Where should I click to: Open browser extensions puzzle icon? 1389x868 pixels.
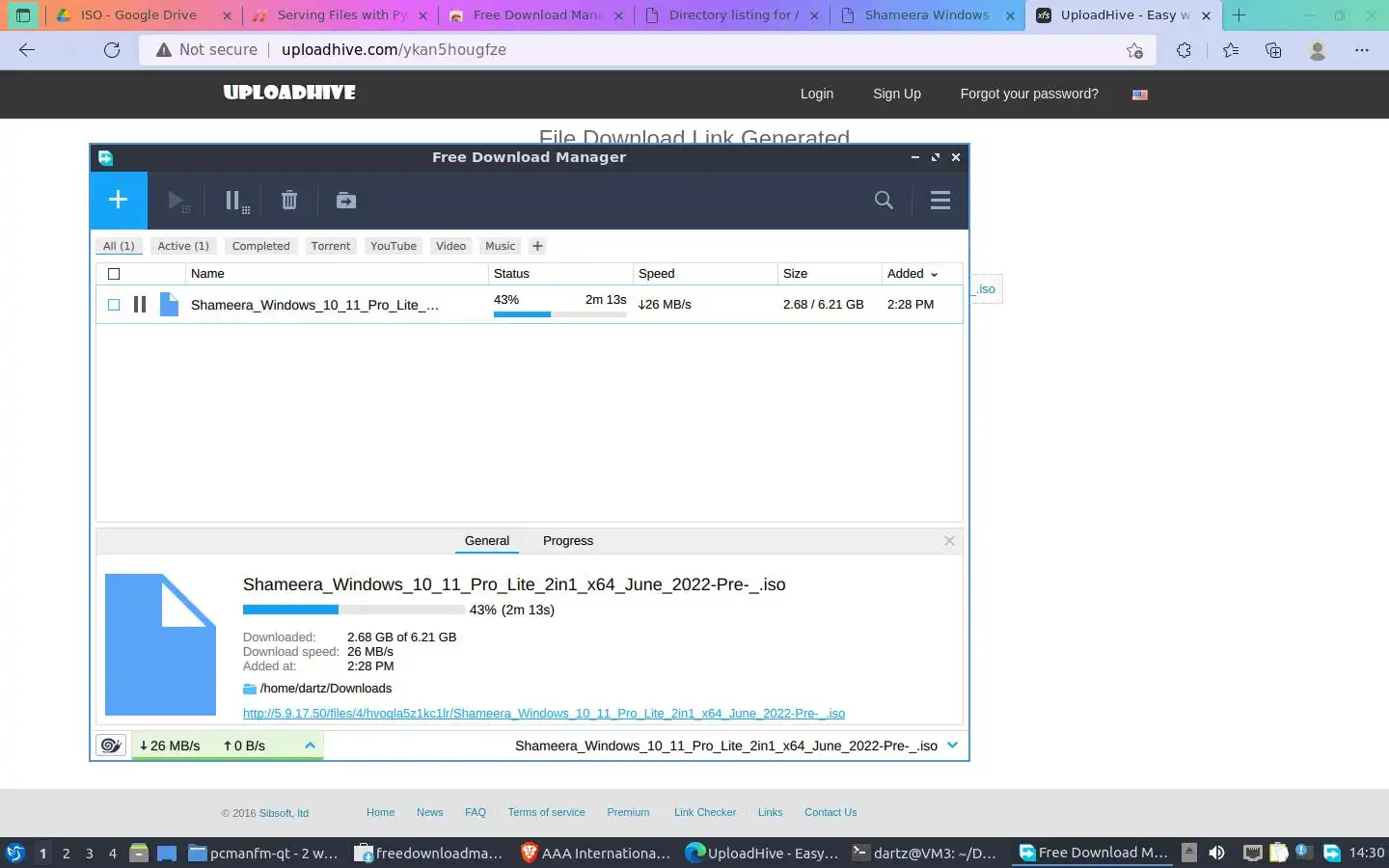(1184, 50)
